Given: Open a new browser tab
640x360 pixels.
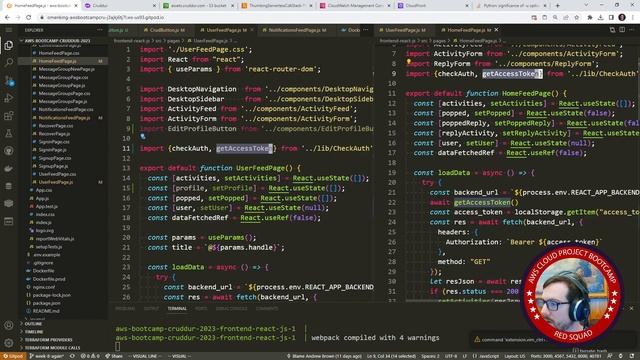Looking at the screenshot, I should (558, 6).
